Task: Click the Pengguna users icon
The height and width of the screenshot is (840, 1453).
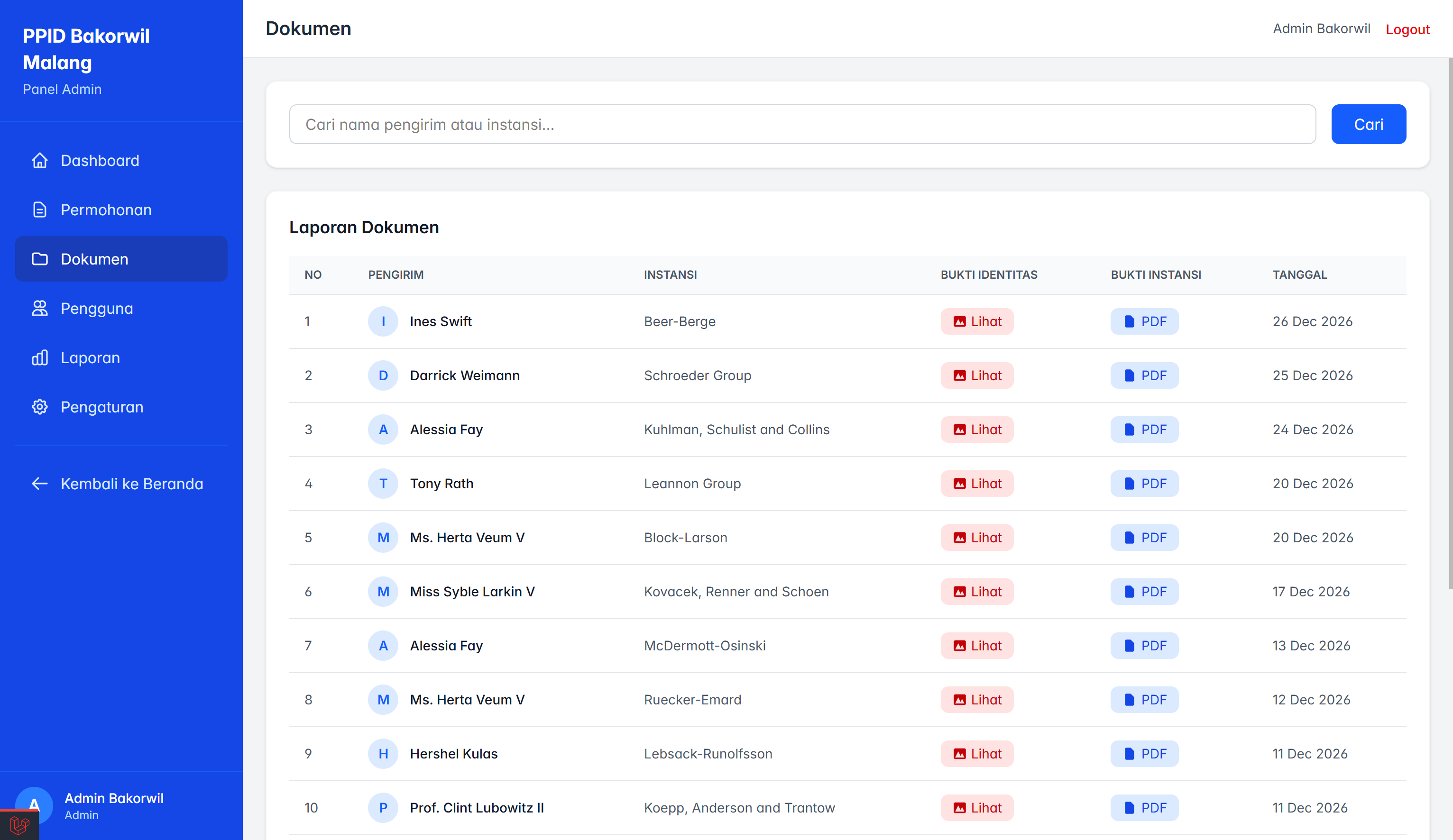Action: [x=40, y=309]
